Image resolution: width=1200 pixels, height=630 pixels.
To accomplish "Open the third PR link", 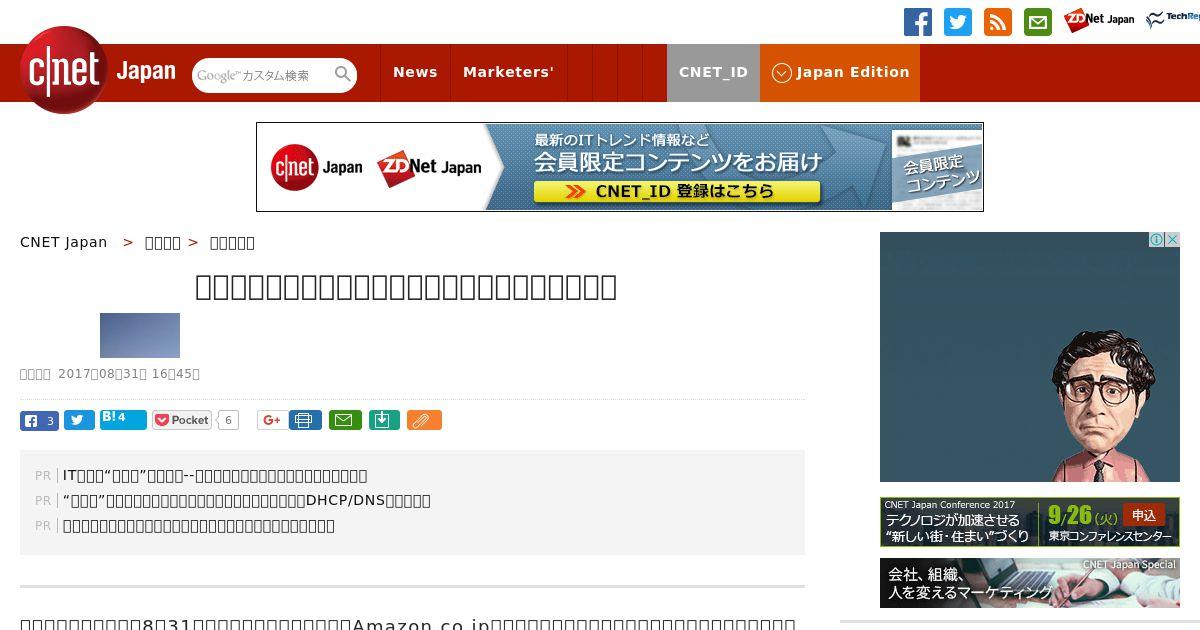I will tap(199, 525).
